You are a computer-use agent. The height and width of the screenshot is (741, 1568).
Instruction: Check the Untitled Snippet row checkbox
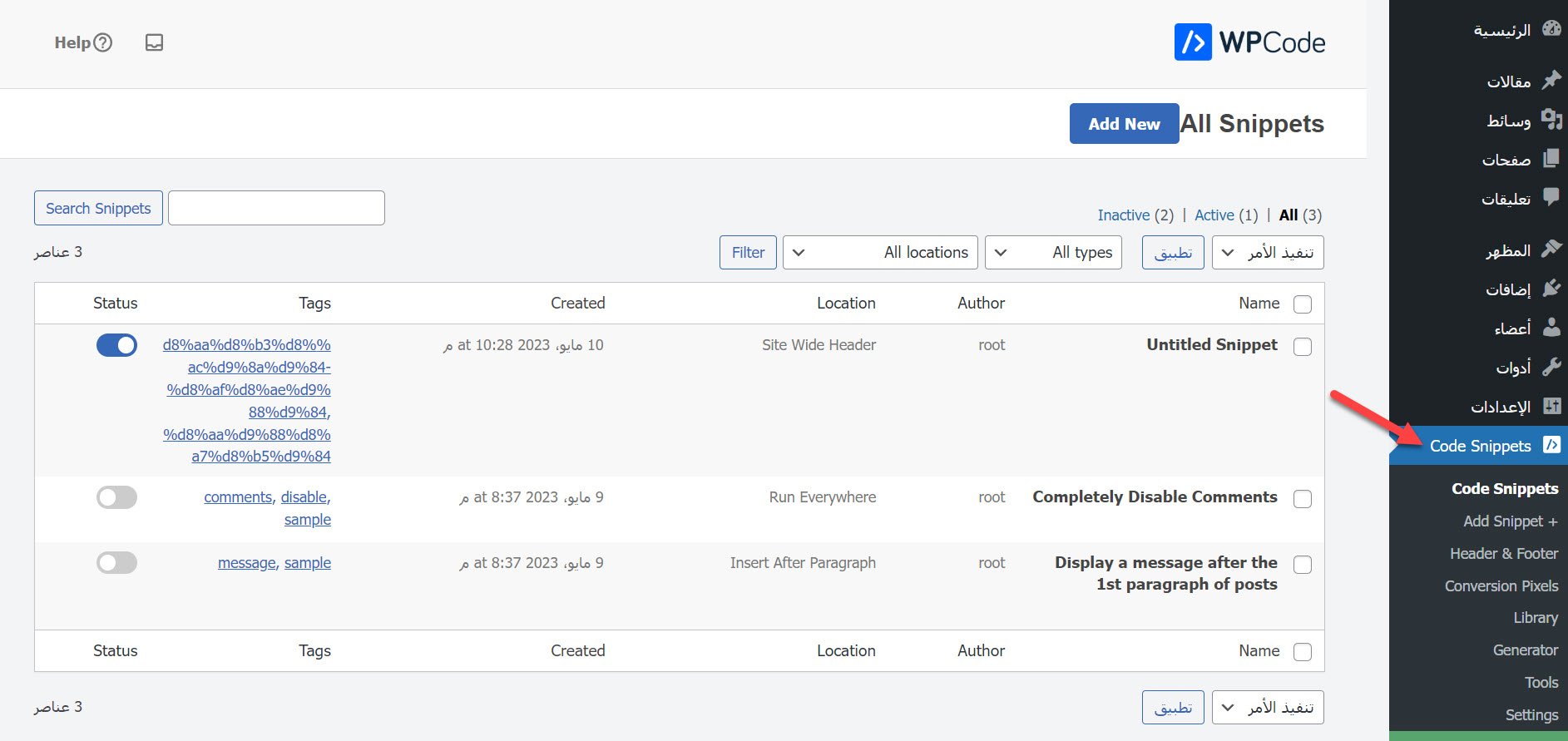[1303, 347]
